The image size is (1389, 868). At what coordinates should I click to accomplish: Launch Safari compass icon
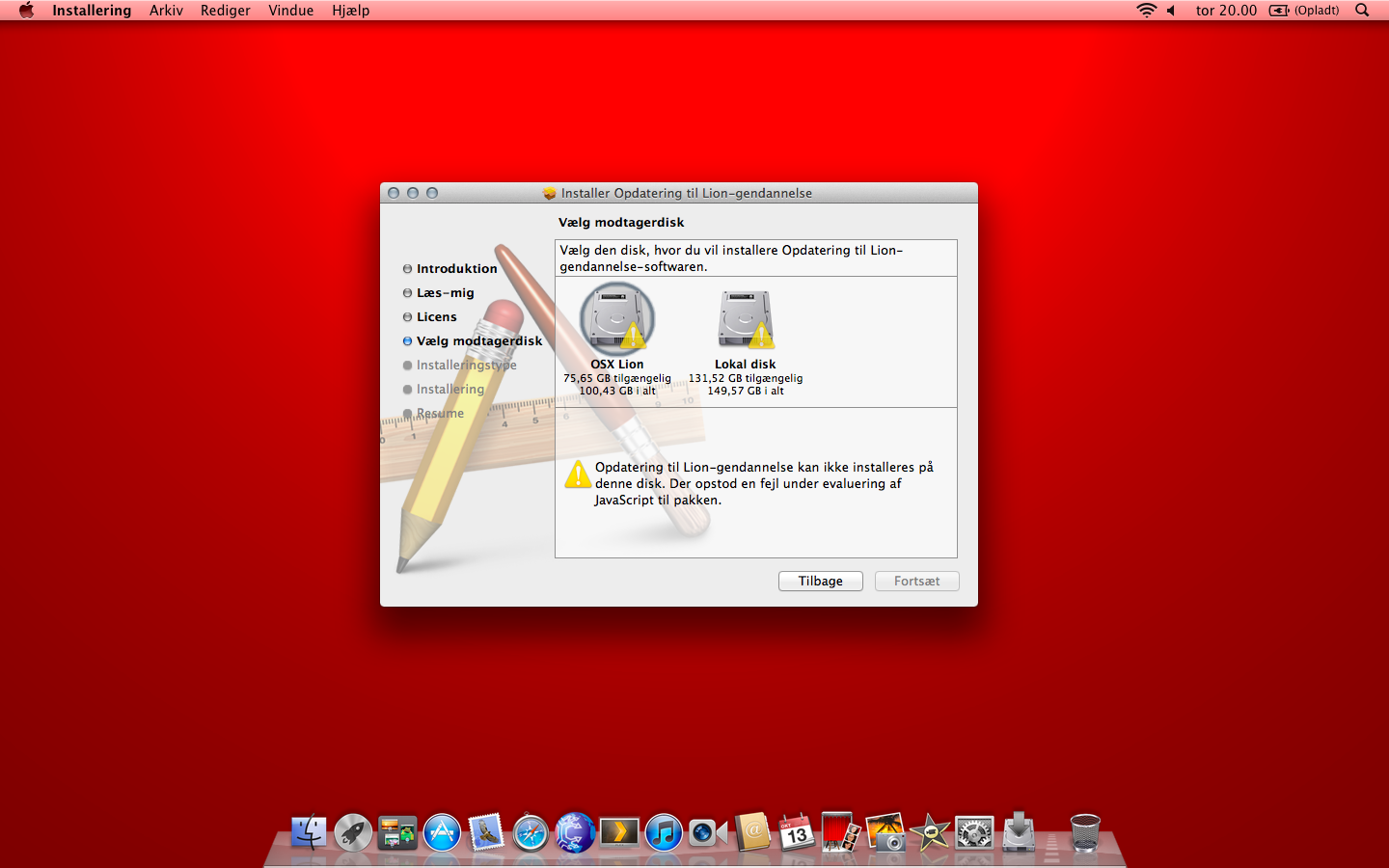click(531, 832)
